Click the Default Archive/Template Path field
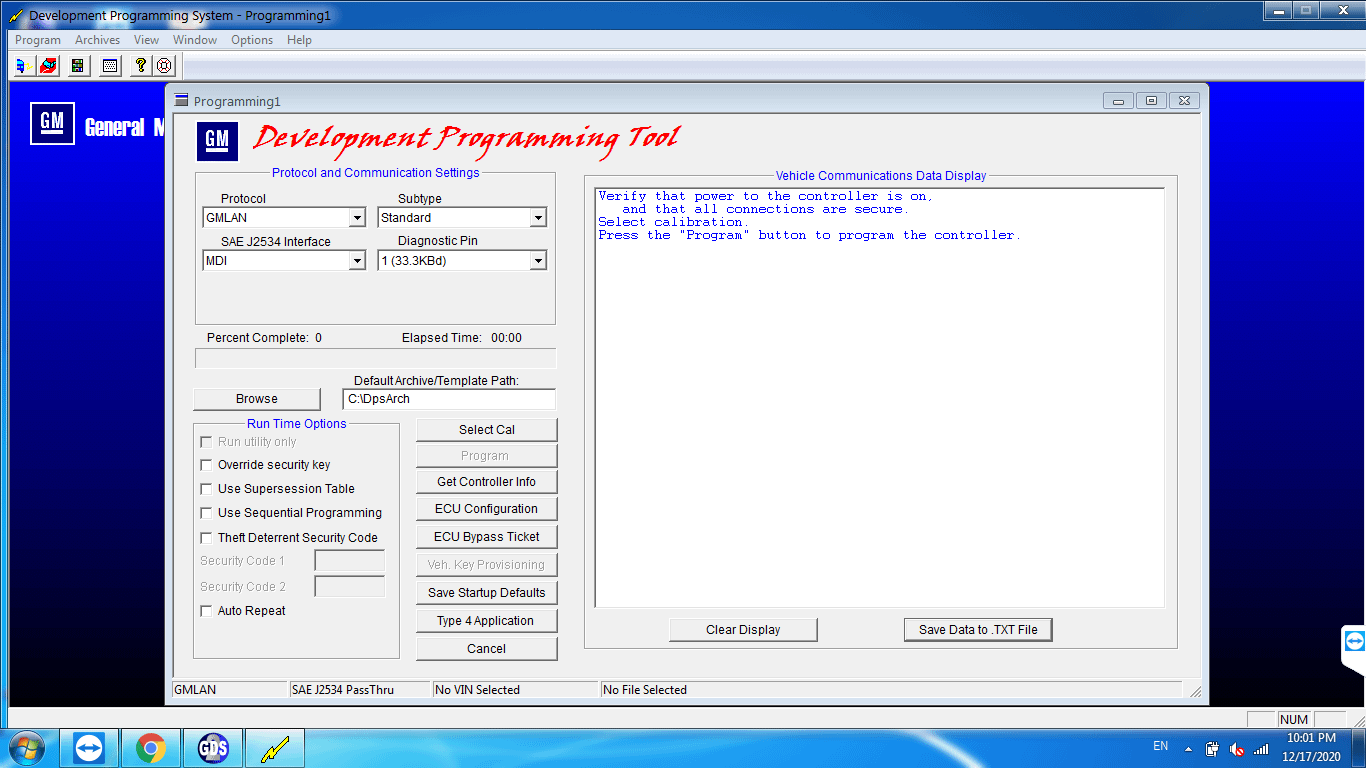The height and width of the screenshot is (768, 1366). (x=449, y=399)
